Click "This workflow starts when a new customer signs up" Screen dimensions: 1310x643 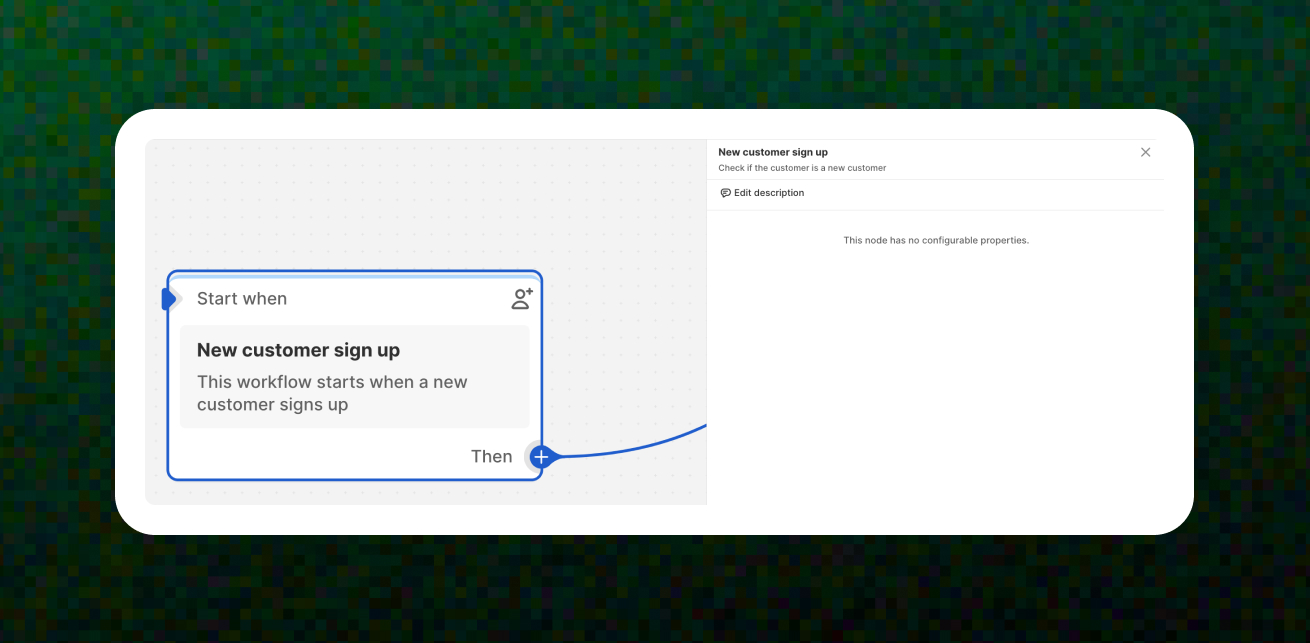pyautogui.click(x=332, y=393)
